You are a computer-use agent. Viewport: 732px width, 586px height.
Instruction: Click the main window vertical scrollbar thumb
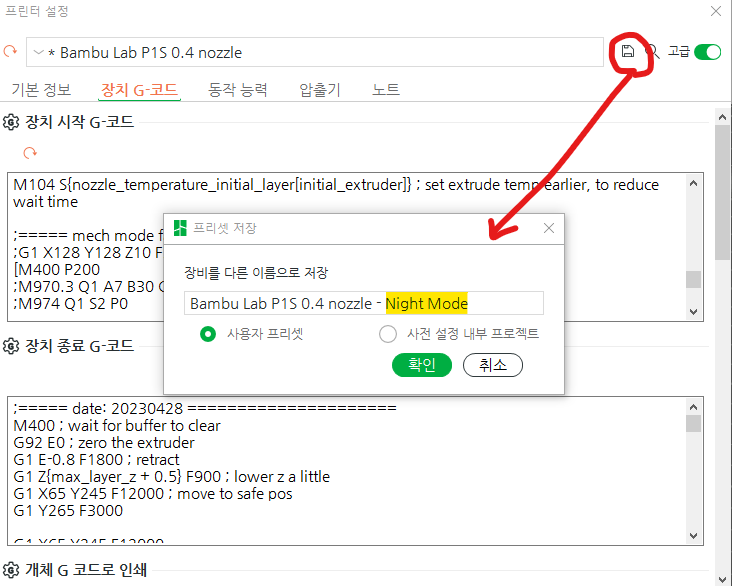point(723,192)
